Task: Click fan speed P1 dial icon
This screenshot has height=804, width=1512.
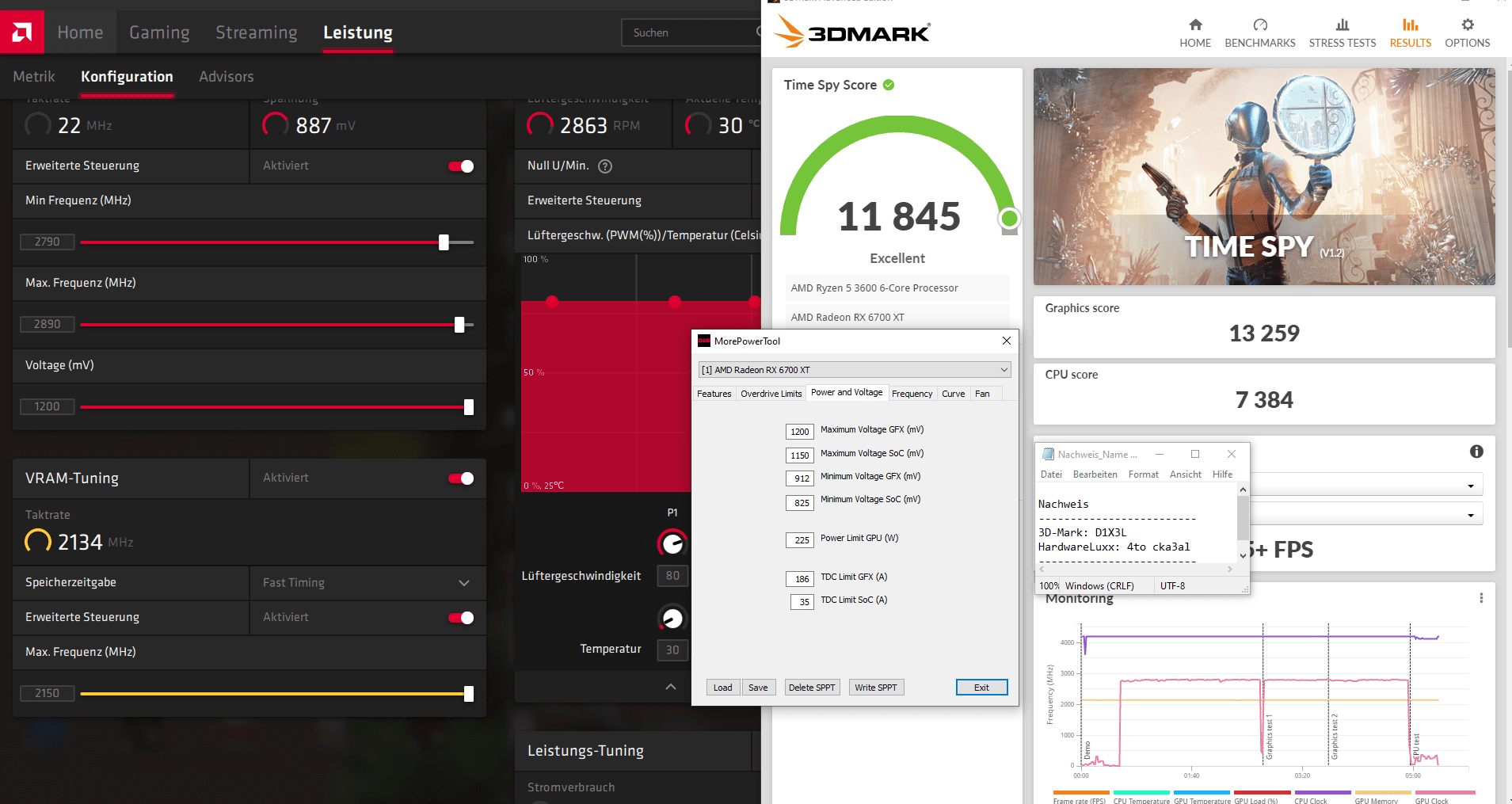Action: click(x=672, y=543)
